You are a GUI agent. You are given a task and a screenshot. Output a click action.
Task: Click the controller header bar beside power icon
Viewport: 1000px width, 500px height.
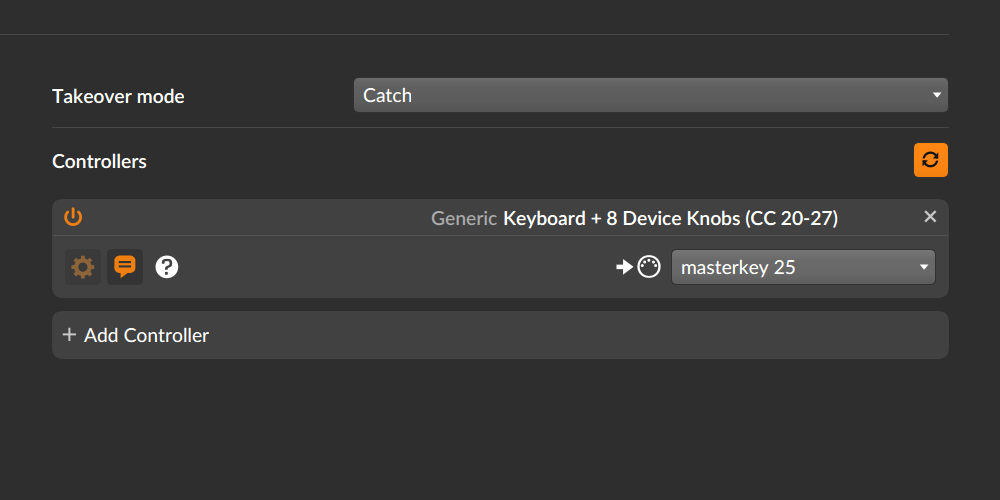[x=255, y=217]
